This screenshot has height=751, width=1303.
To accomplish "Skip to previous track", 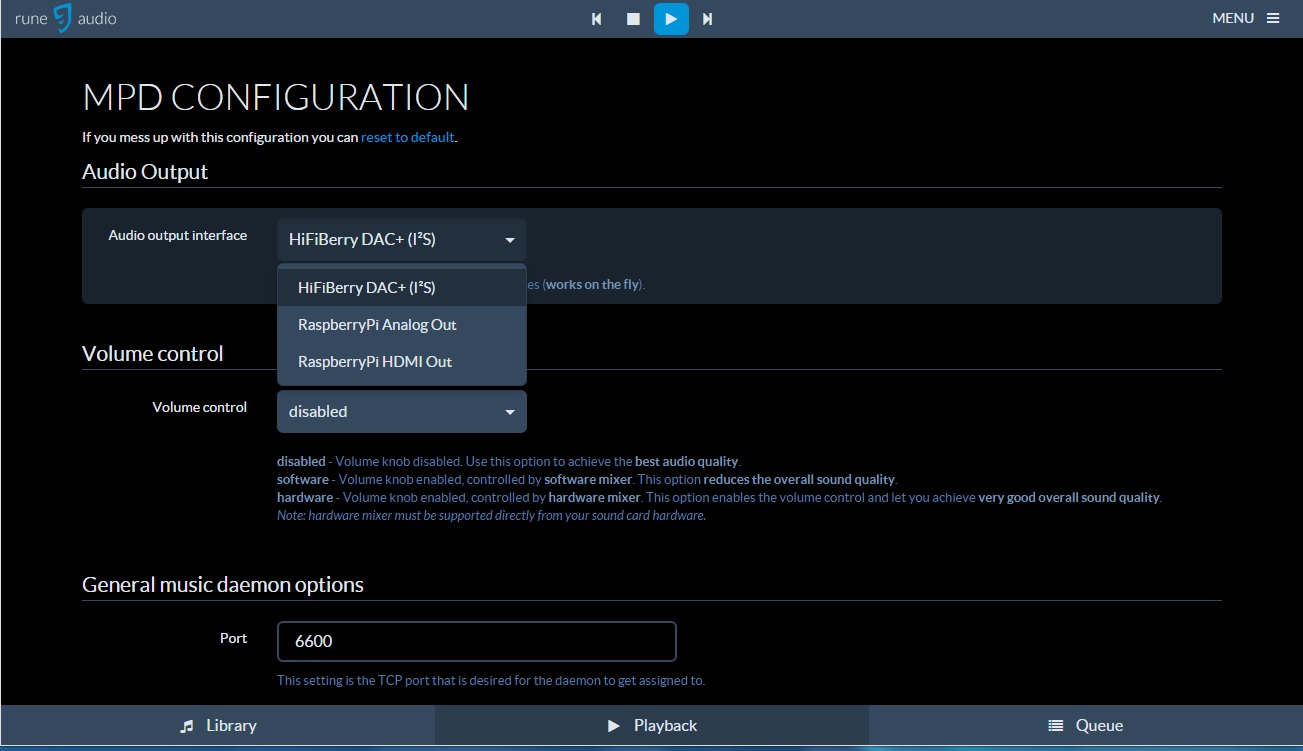I will click(x=597, y=19).
